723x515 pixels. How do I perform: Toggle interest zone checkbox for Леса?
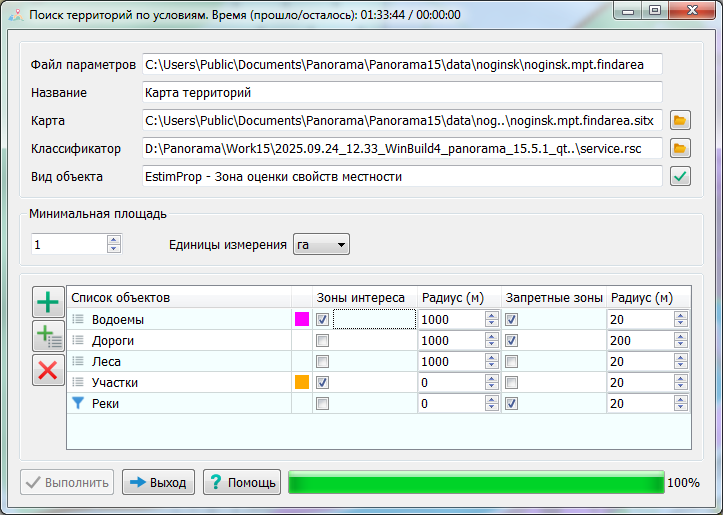(x=322, y=361)
